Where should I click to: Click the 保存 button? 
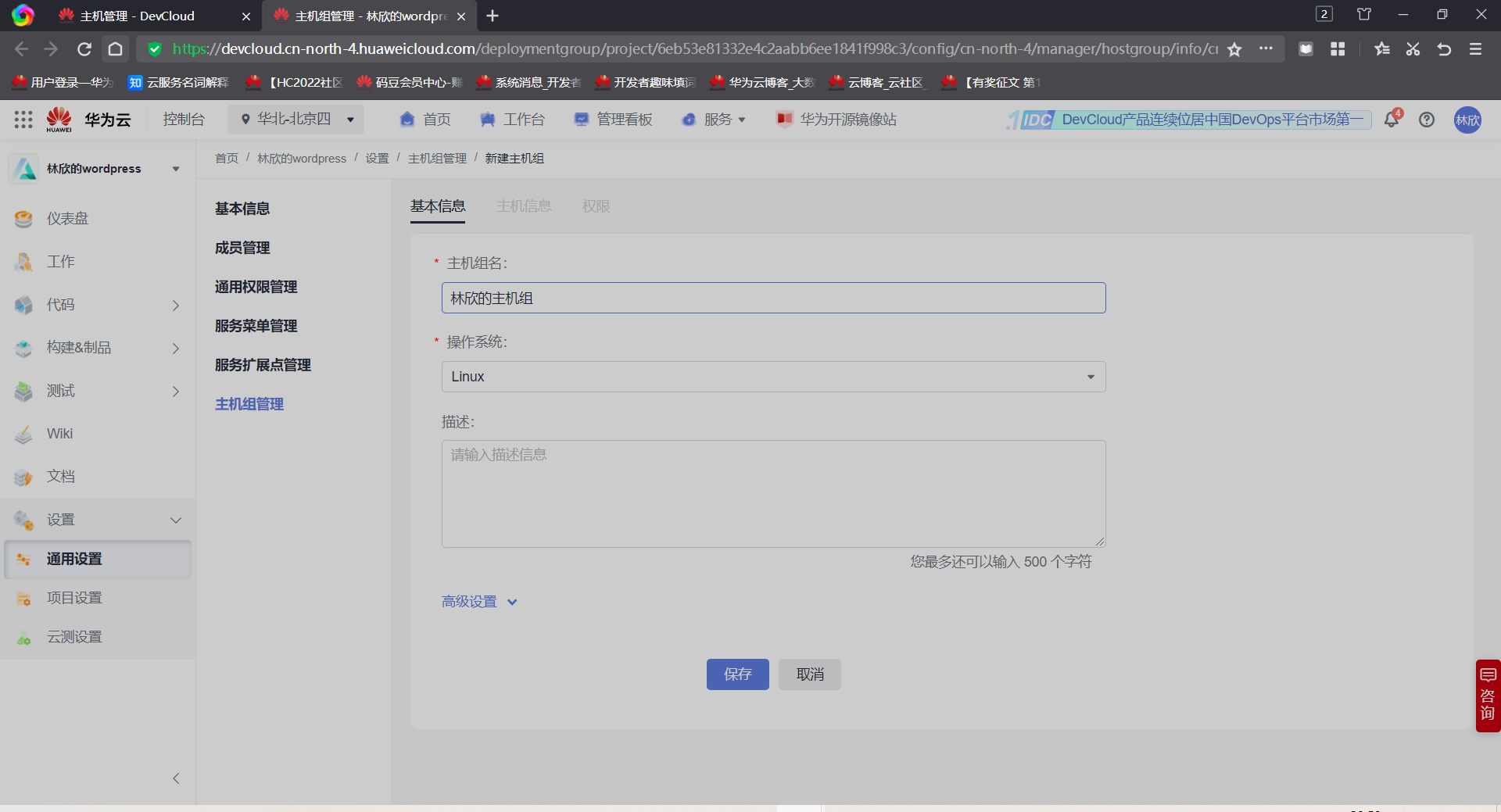(738, 674)
